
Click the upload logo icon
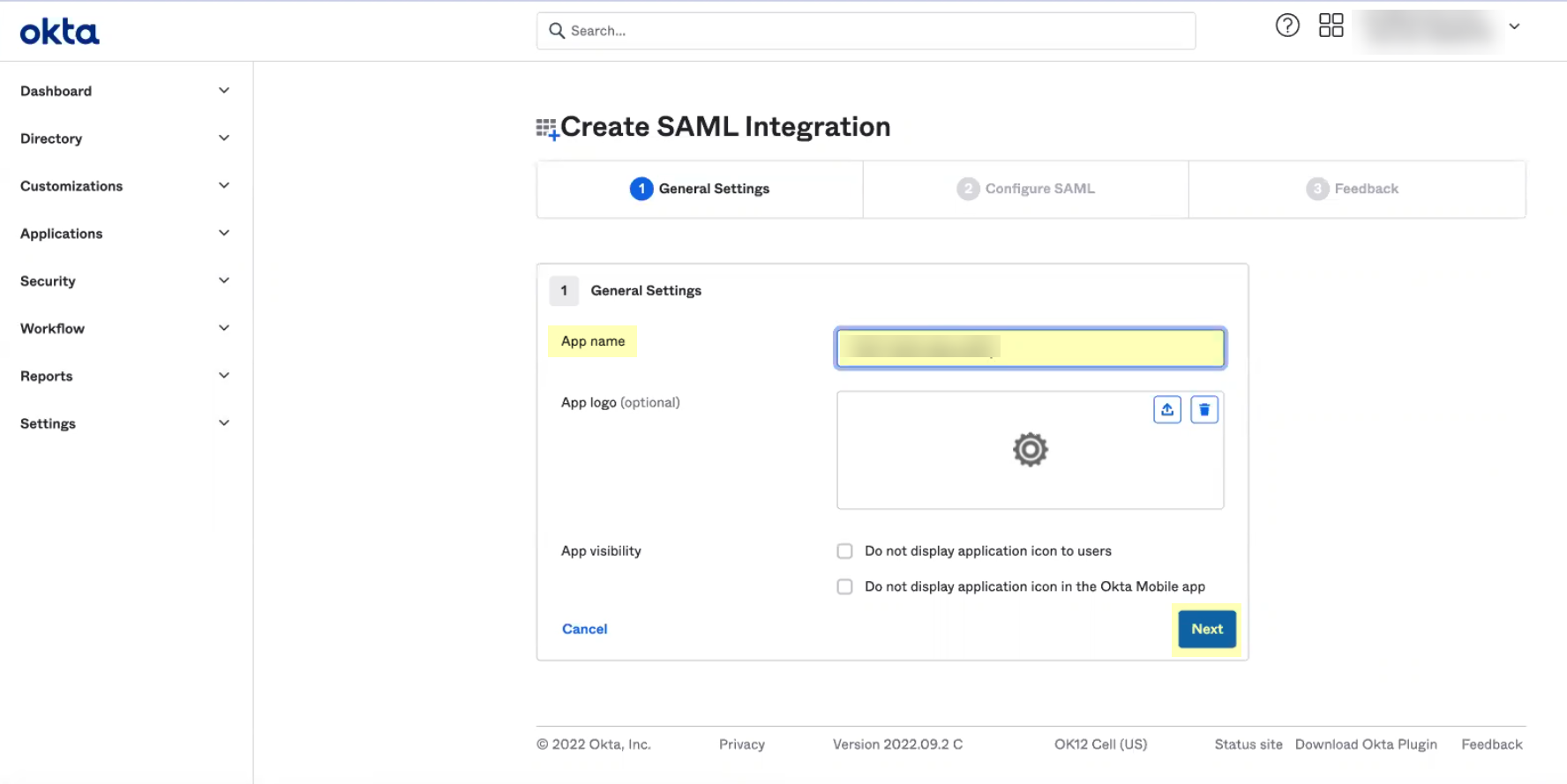(x=1167, y=409)
